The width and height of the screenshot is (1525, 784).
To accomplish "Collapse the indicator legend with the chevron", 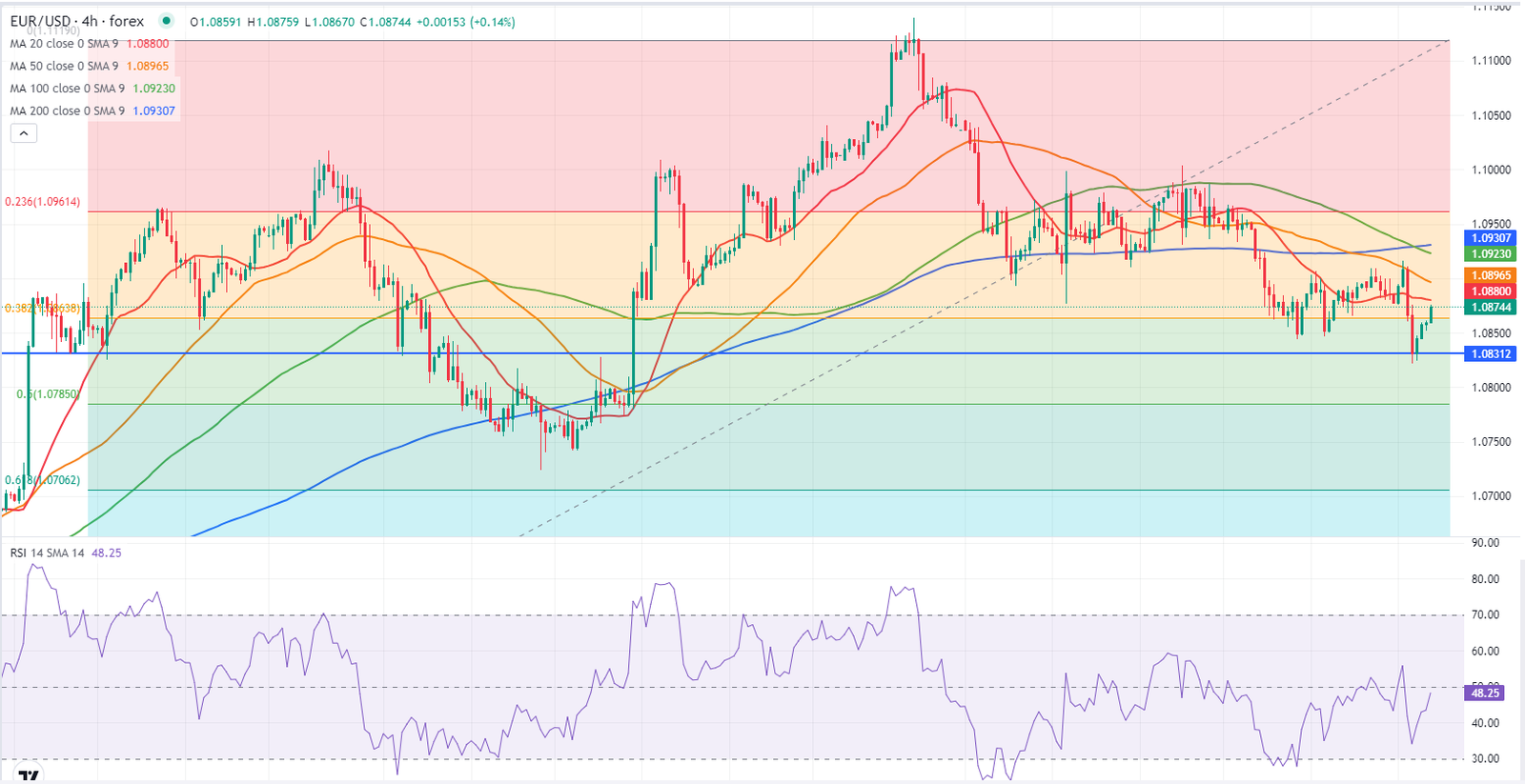I will [x=24, y=133].
